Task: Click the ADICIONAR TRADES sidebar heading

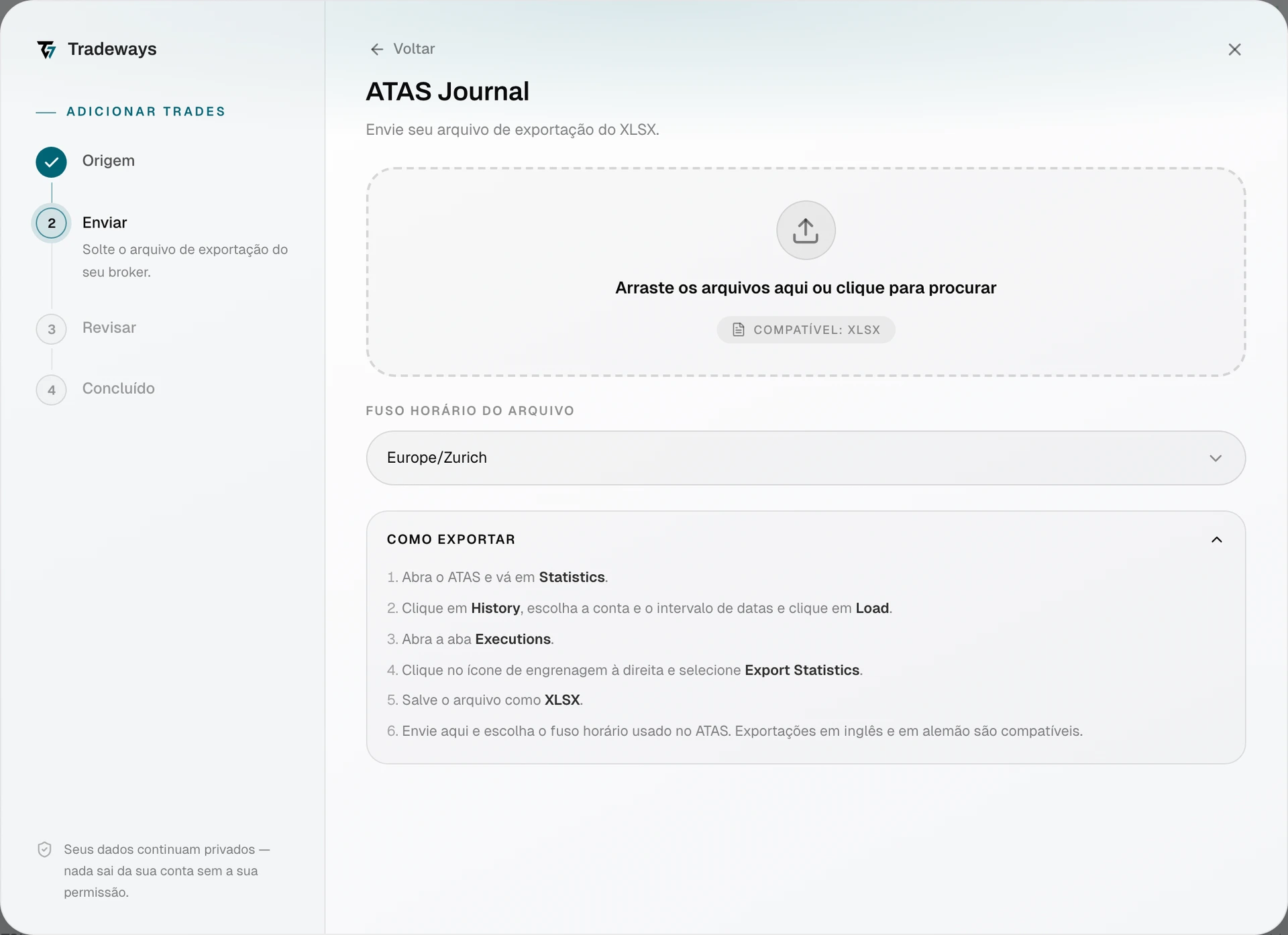Action: 146,112
